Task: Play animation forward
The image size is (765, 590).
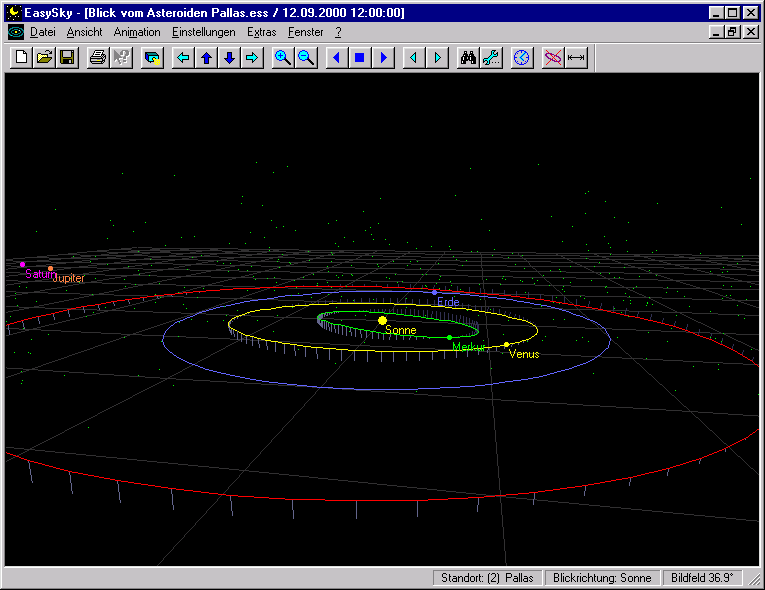Action: [382, 58]
